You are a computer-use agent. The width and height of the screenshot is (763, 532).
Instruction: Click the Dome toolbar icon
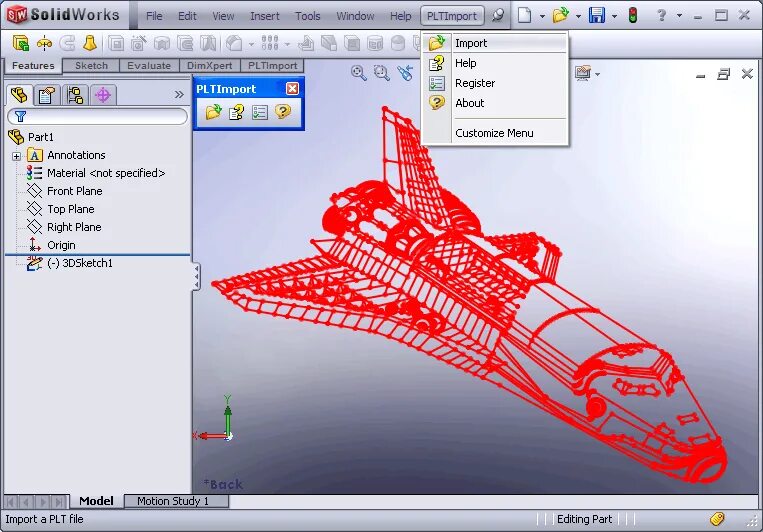[398, 44]
